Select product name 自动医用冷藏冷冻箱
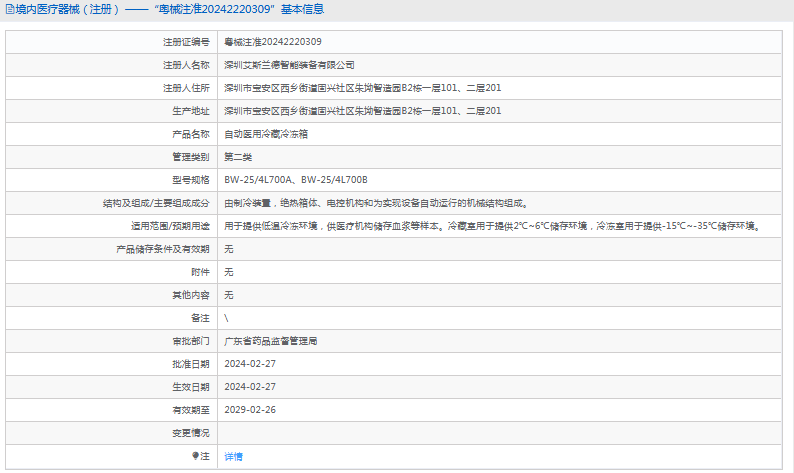Viewport: 794px width, 473px height. pyautogui.click(x=266, y=134)
